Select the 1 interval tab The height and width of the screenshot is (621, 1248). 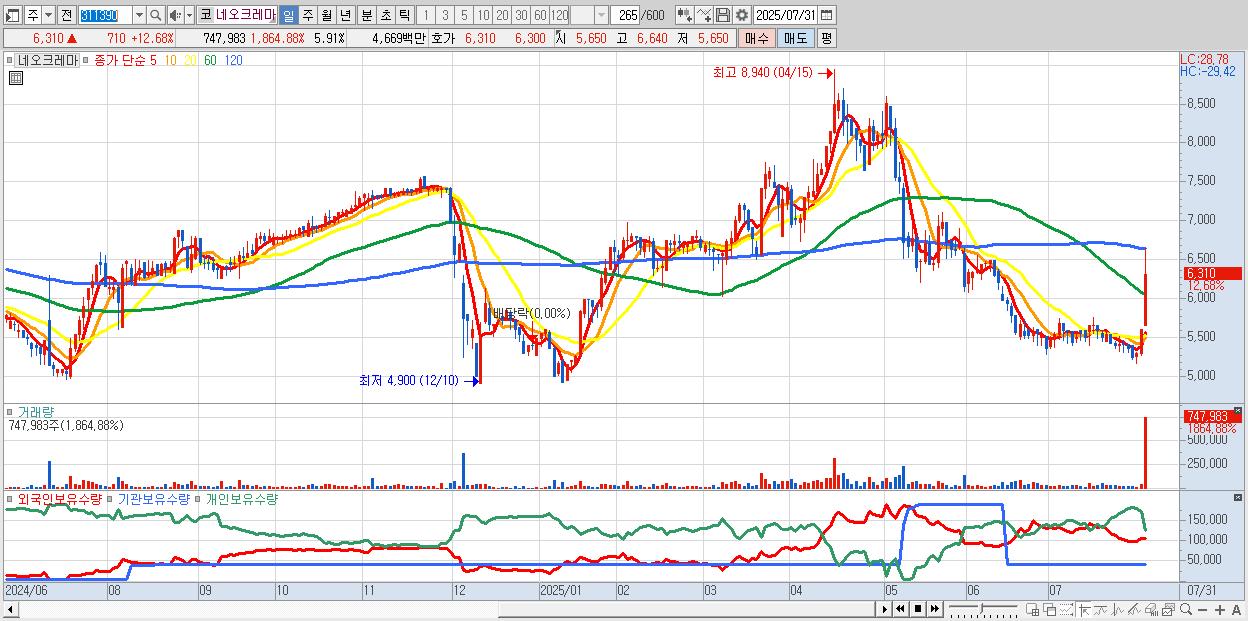point(425,15)
